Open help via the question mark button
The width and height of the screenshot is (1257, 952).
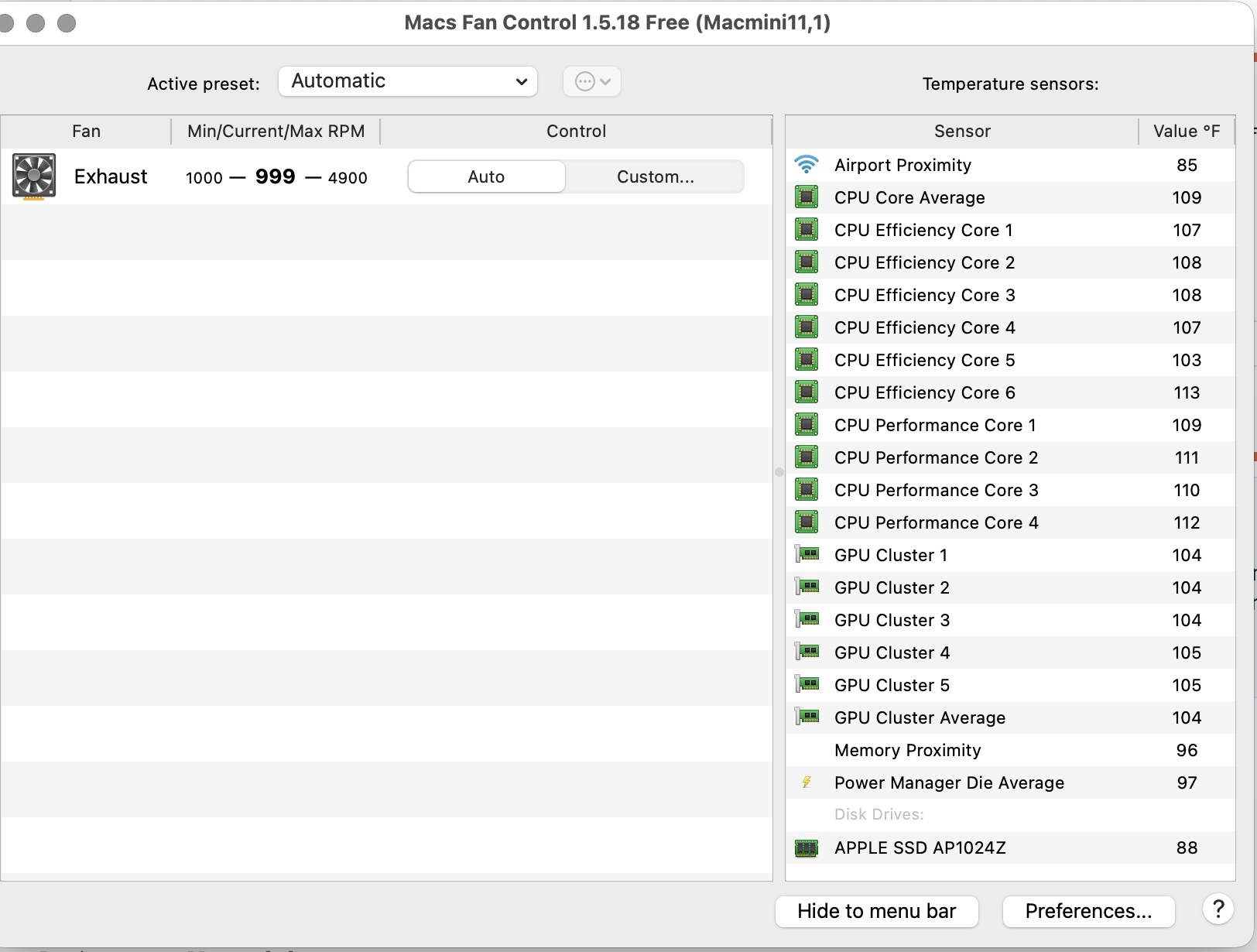tap(1218, 908)
